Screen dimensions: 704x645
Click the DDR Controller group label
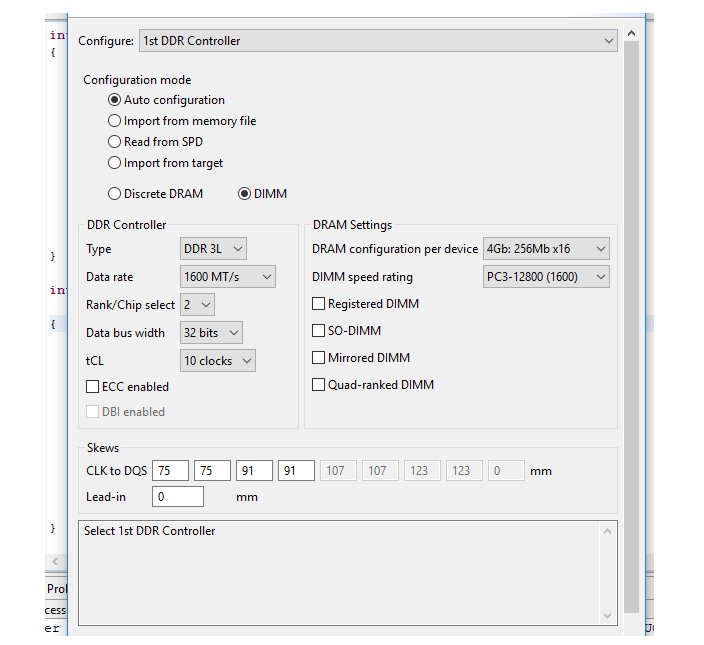(x=126, y=225)
